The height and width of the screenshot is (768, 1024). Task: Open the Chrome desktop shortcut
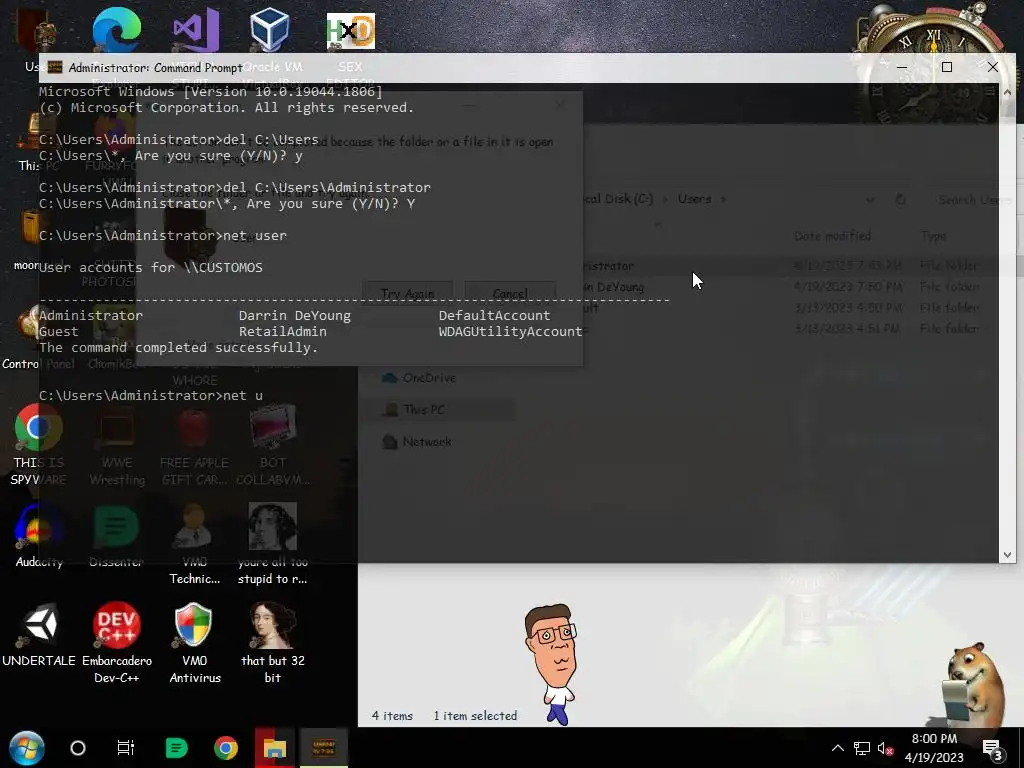click(x=39, y=427)
